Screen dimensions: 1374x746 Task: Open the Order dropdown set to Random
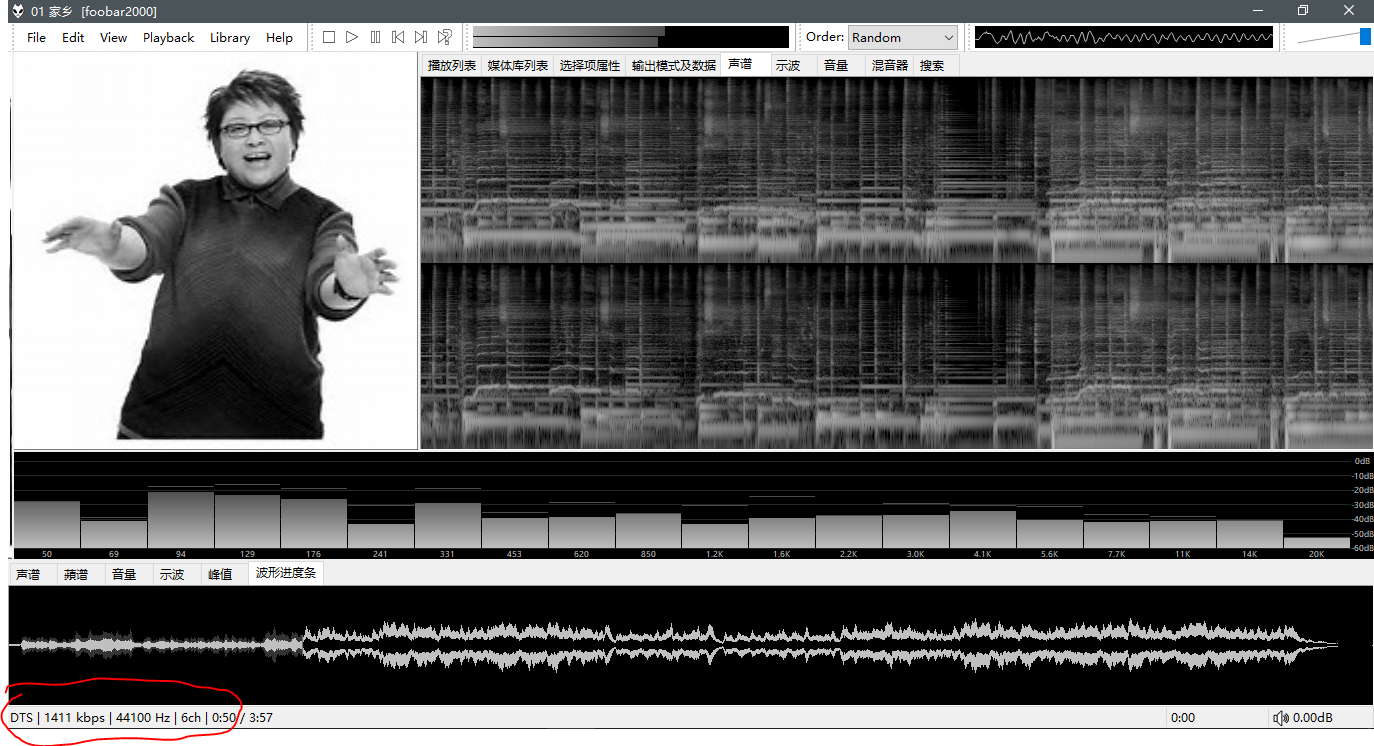902,37
